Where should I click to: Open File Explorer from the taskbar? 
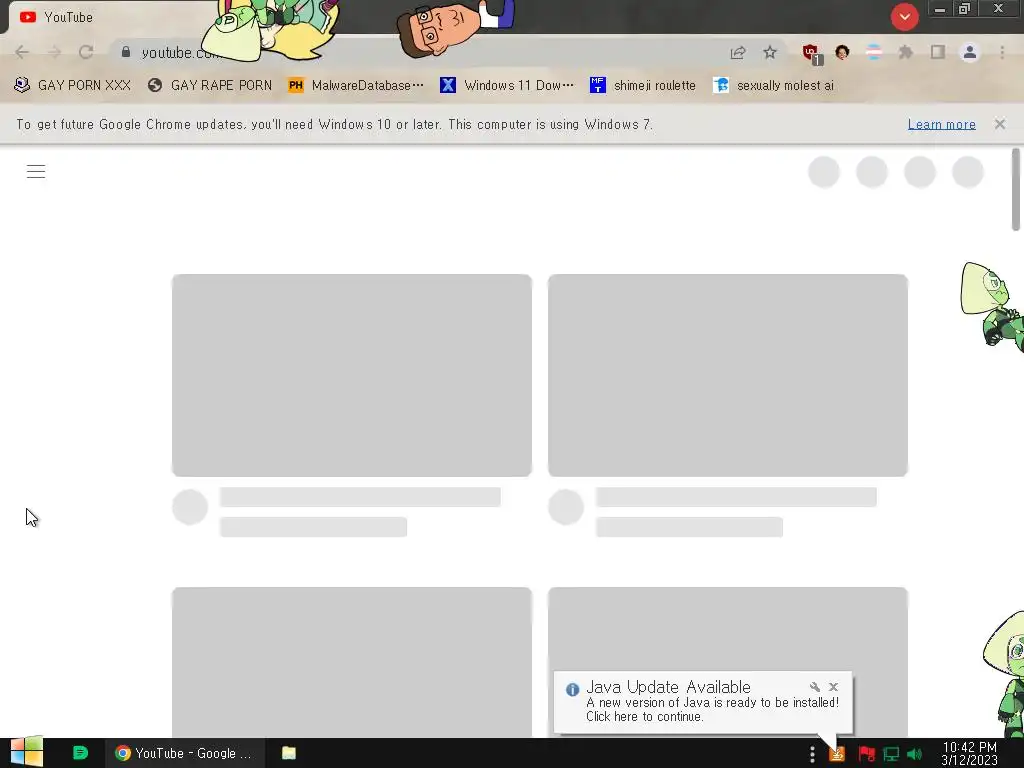289,753
